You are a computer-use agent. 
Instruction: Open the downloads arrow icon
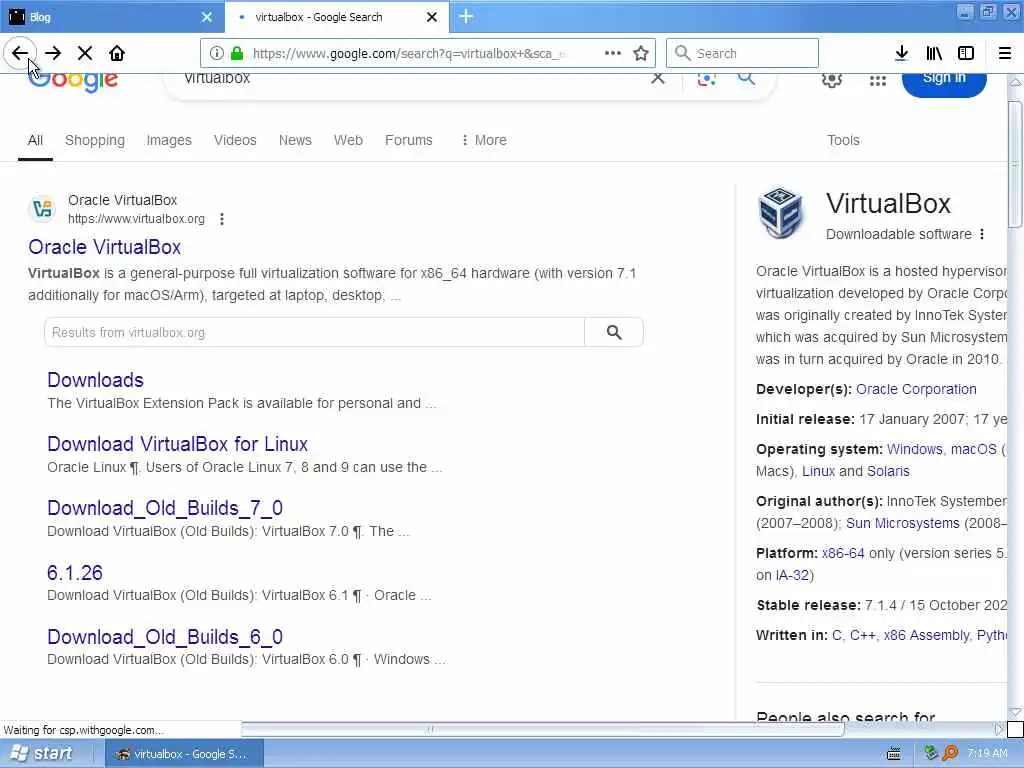pos(901,53)
